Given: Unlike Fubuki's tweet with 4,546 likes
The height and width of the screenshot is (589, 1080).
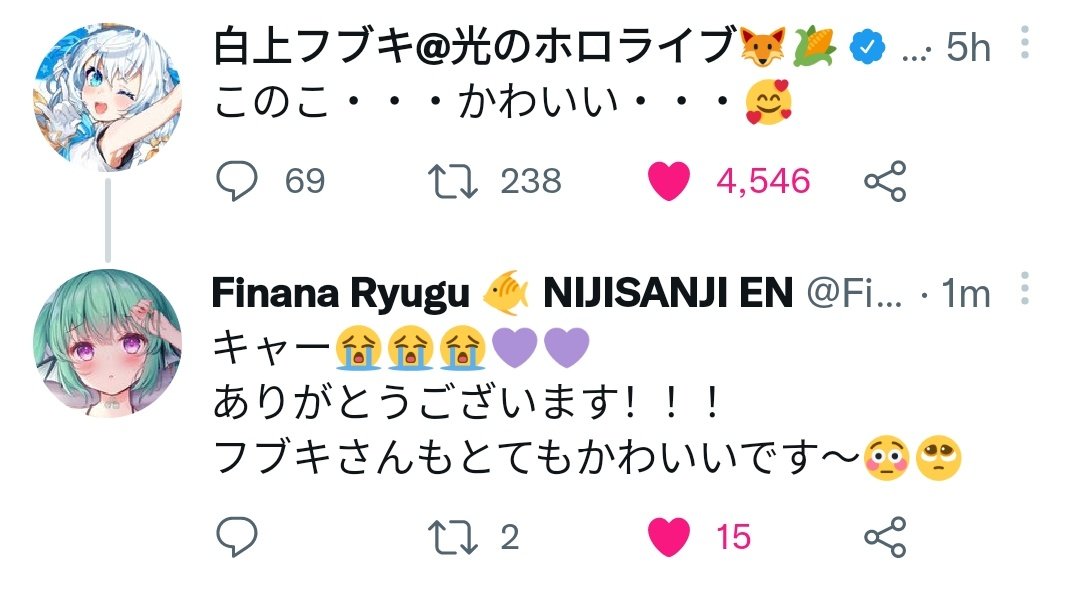Looking at the screenshot, I should [x=669, y=181].
